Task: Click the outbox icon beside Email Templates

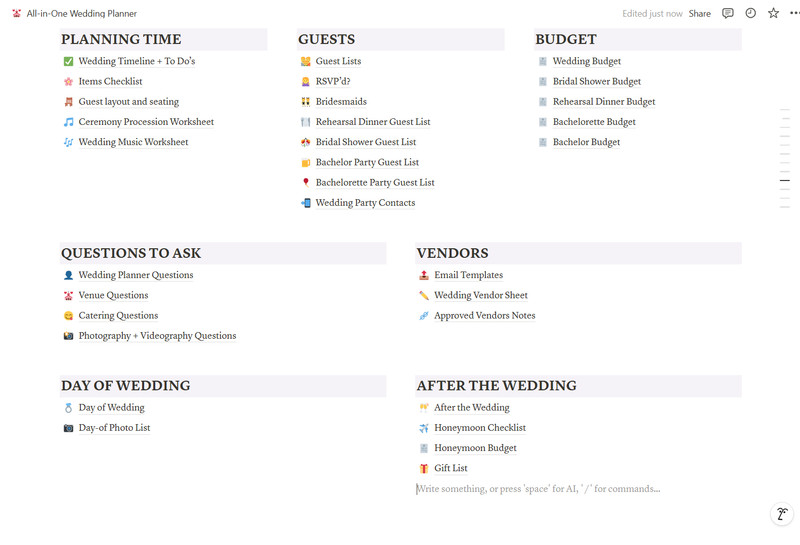Action: pyautogui.click(x=424, y=276)
